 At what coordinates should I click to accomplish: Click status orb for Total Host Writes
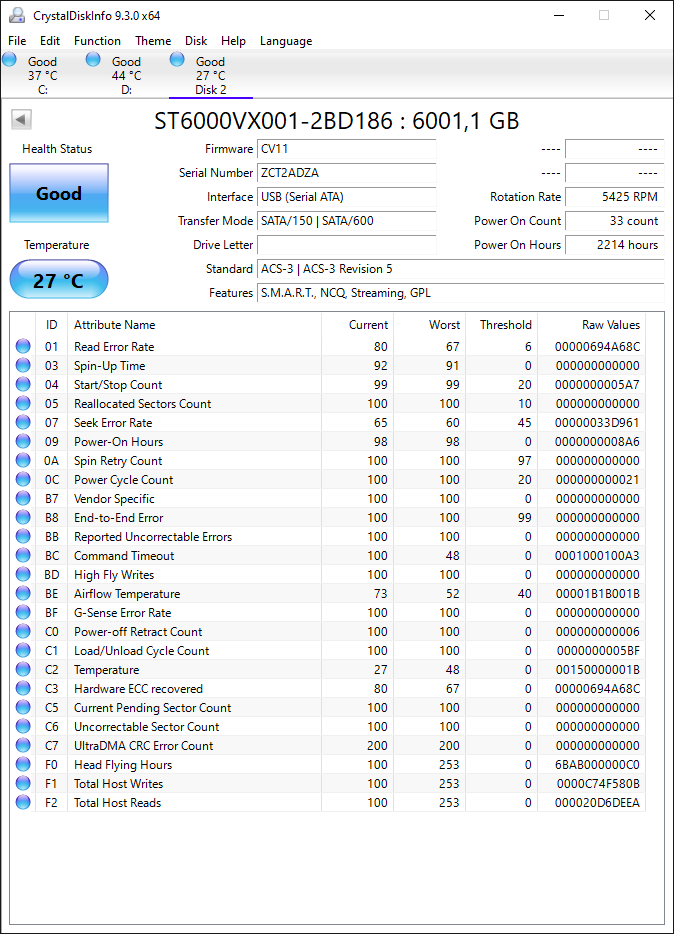(x=23, y=783)
